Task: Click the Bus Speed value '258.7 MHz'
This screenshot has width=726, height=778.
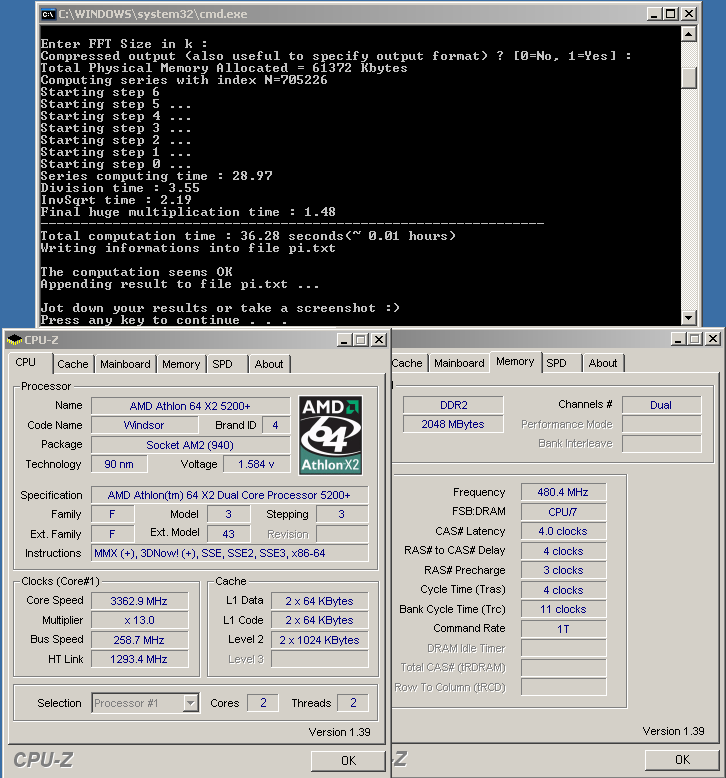Action: point(139,640)
